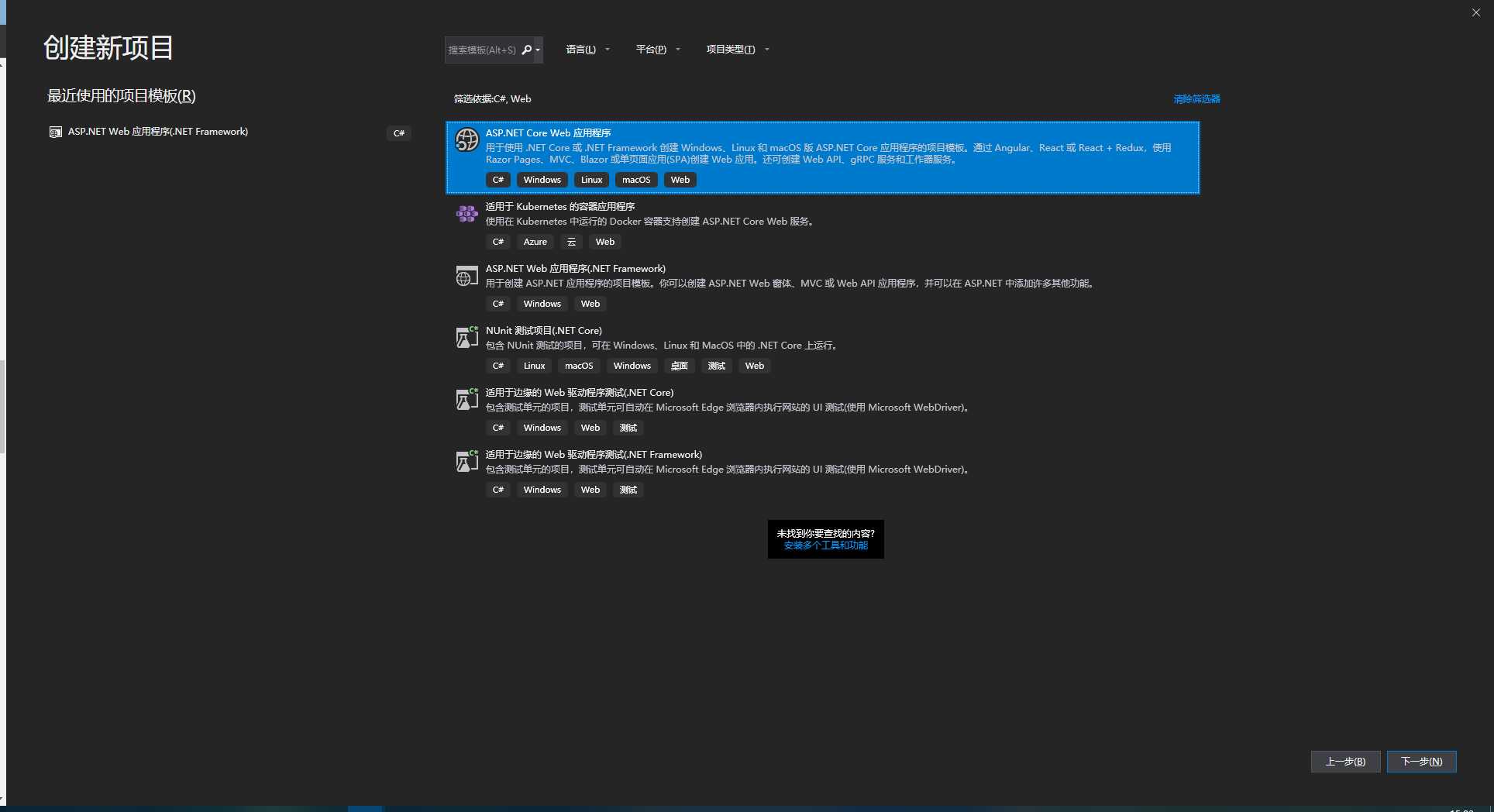
Task: Click 测试 tag on NUnit template
Action: coord(716,366)
